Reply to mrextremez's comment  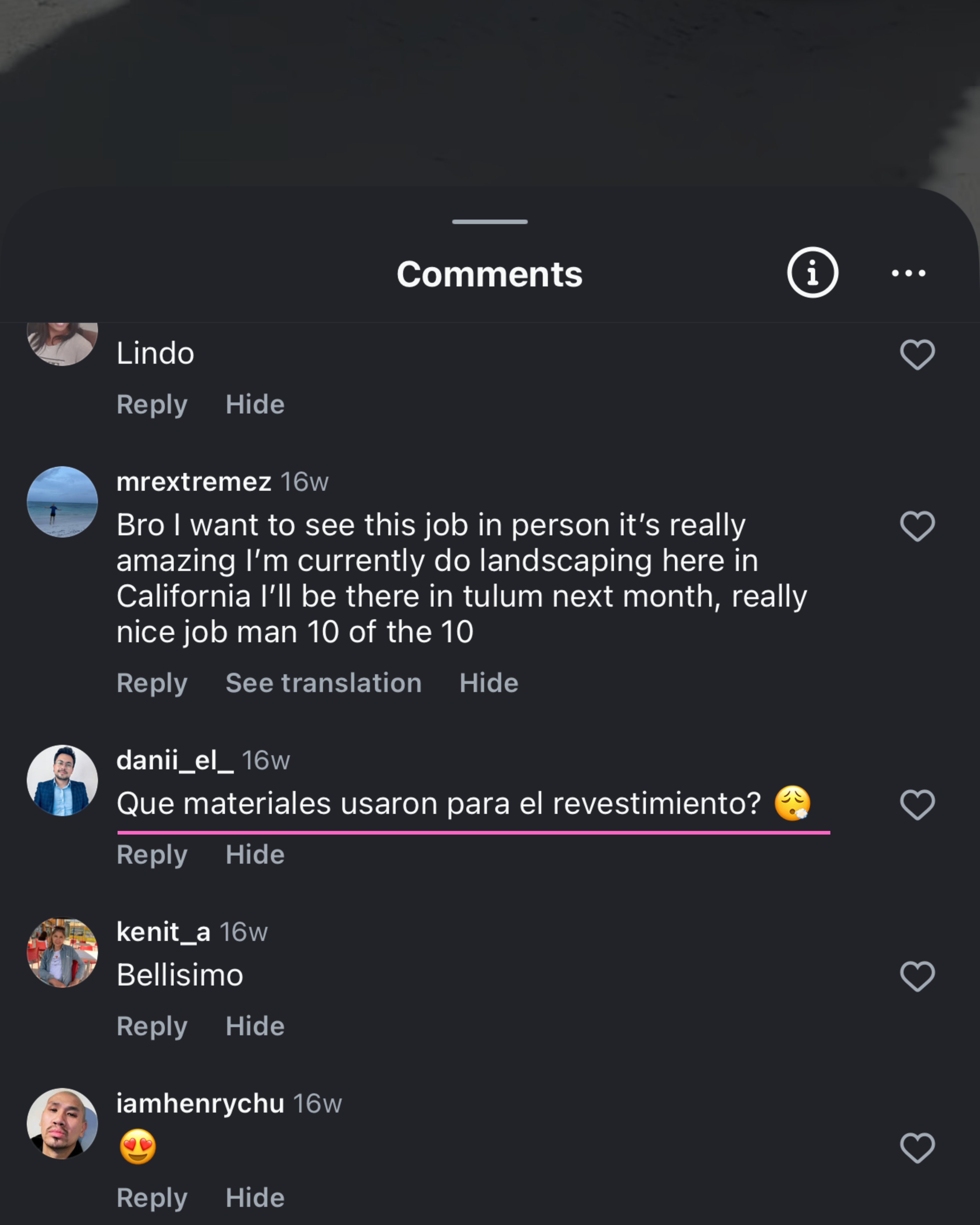click(x=152, y=683)
